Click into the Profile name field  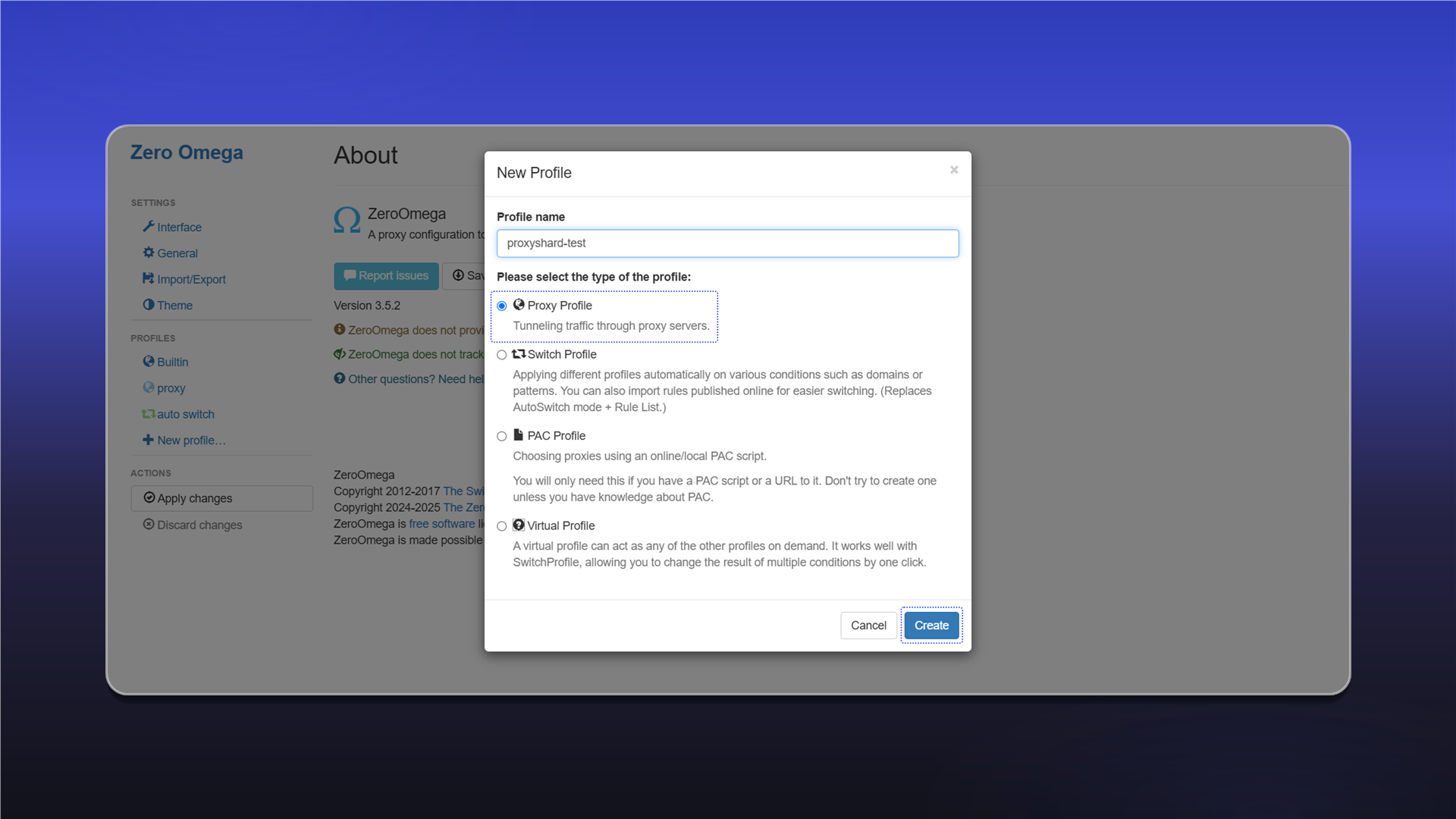[728, 243]
